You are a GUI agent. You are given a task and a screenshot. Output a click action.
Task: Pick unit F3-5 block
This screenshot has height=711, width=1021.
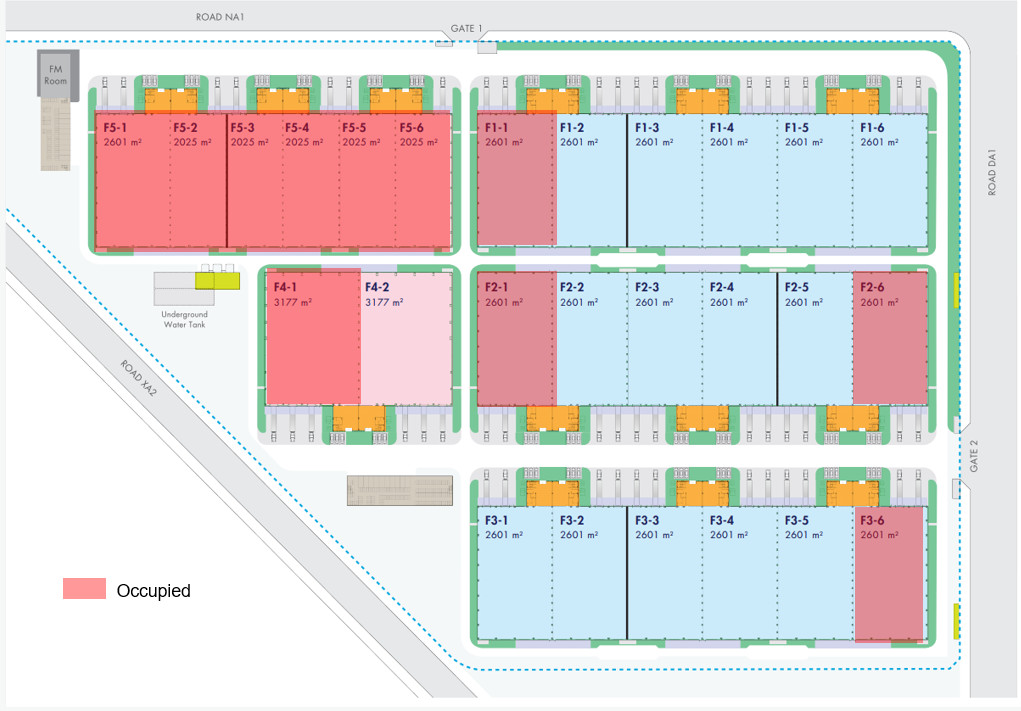point(815,574)
